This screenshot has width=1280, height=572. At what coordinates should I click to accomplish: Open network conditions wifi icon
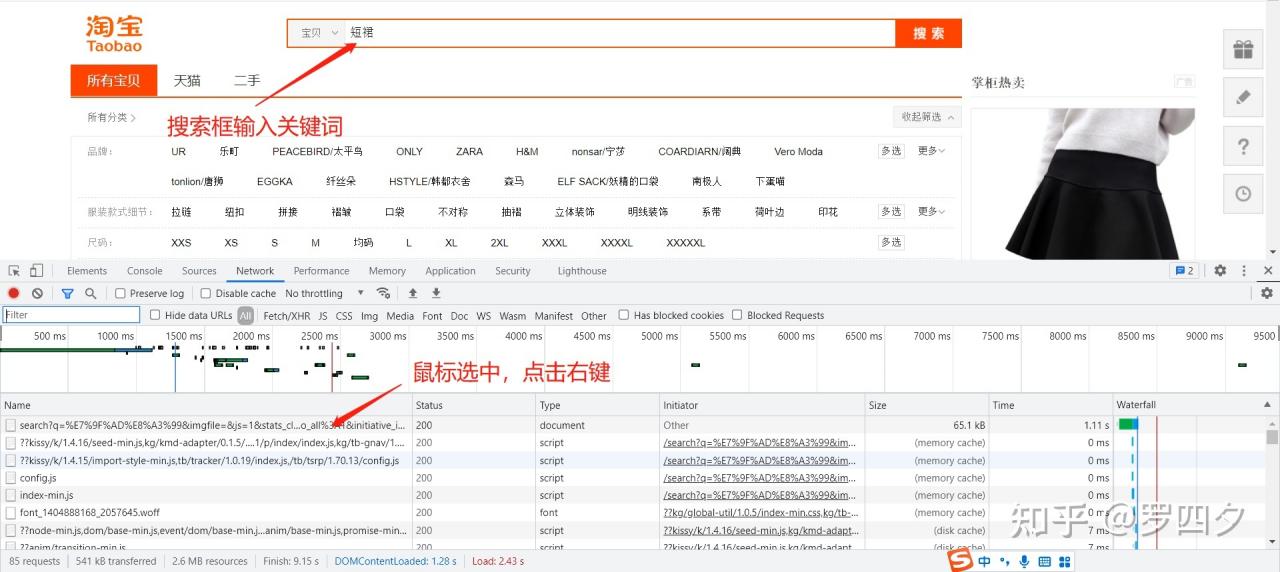click(x=383, y=293)
